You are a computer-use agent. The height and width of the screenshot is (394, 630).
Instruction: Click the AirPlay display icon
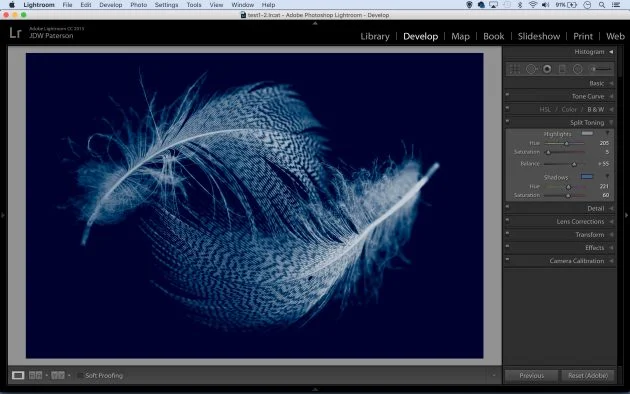point(493,5)
